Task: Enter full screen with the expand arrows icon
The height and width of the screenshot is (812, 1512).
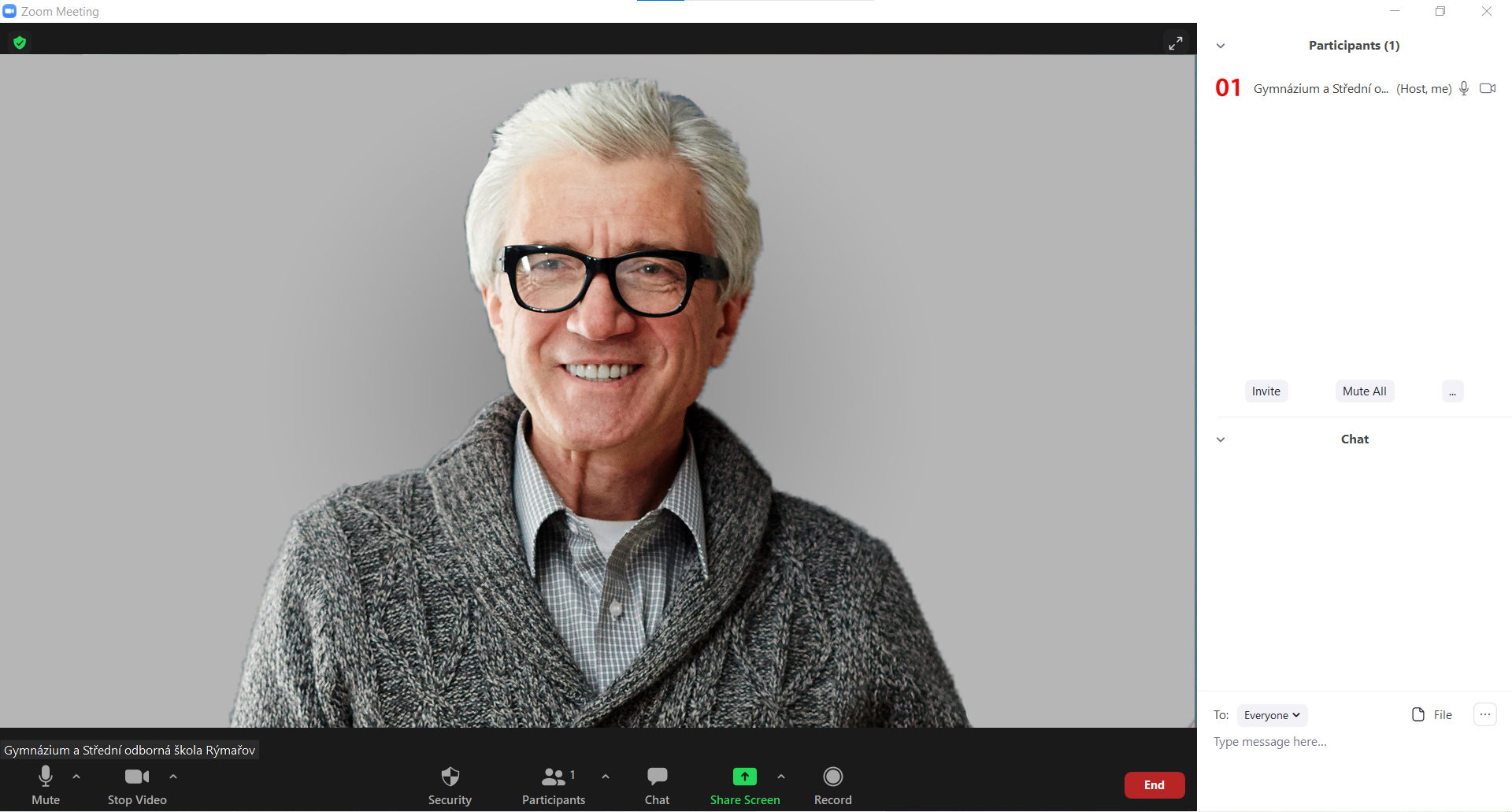Action: pyautogui.click(x=1176, y=43)
